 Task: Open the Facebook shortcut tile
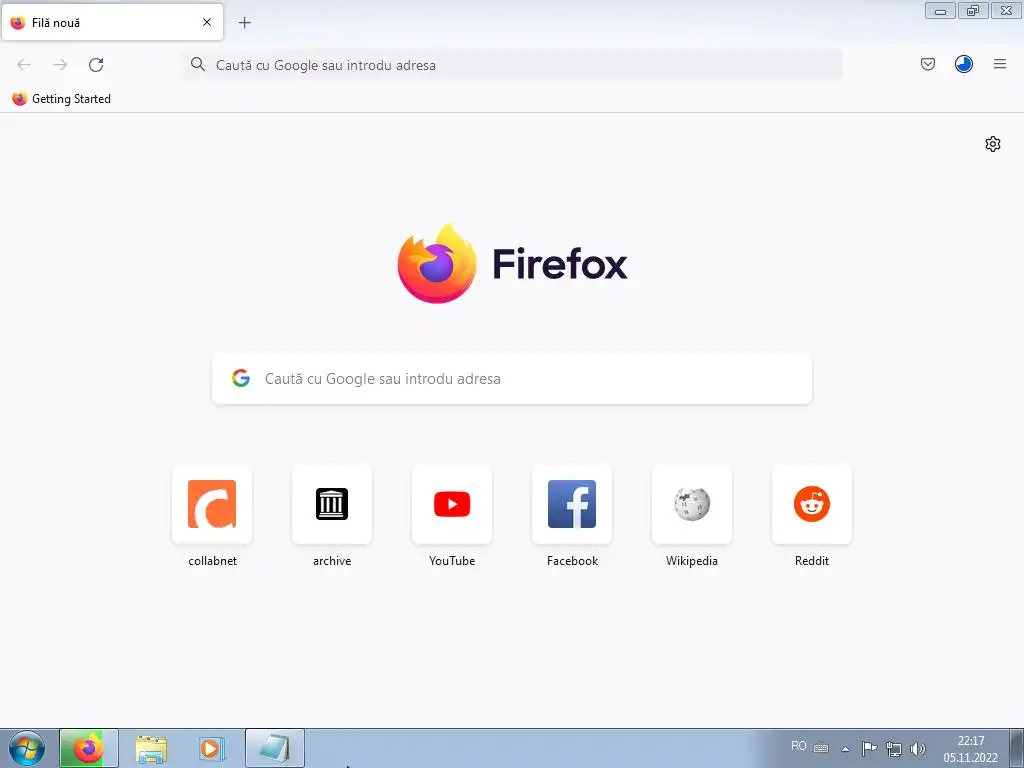pyautogui.click(x=572, y=504)
